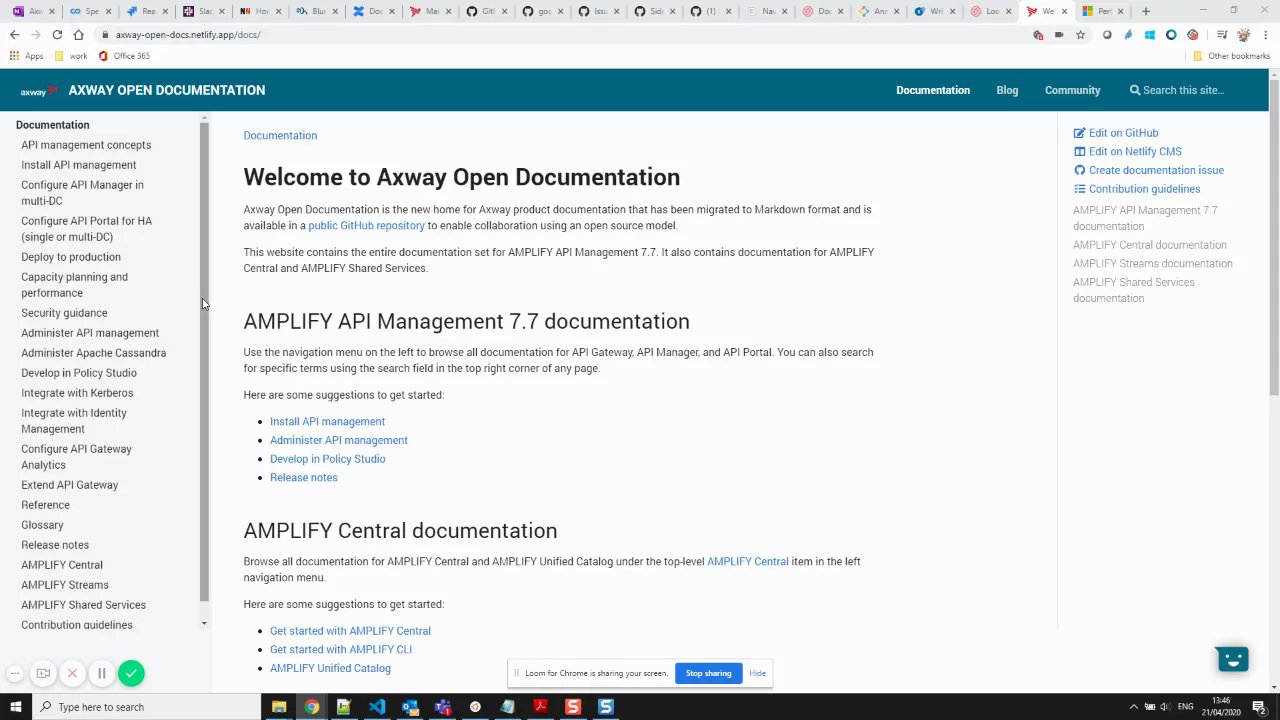Click Windows taskbar search box
This screenshot has width=1280, height=720.
(146, 707)
